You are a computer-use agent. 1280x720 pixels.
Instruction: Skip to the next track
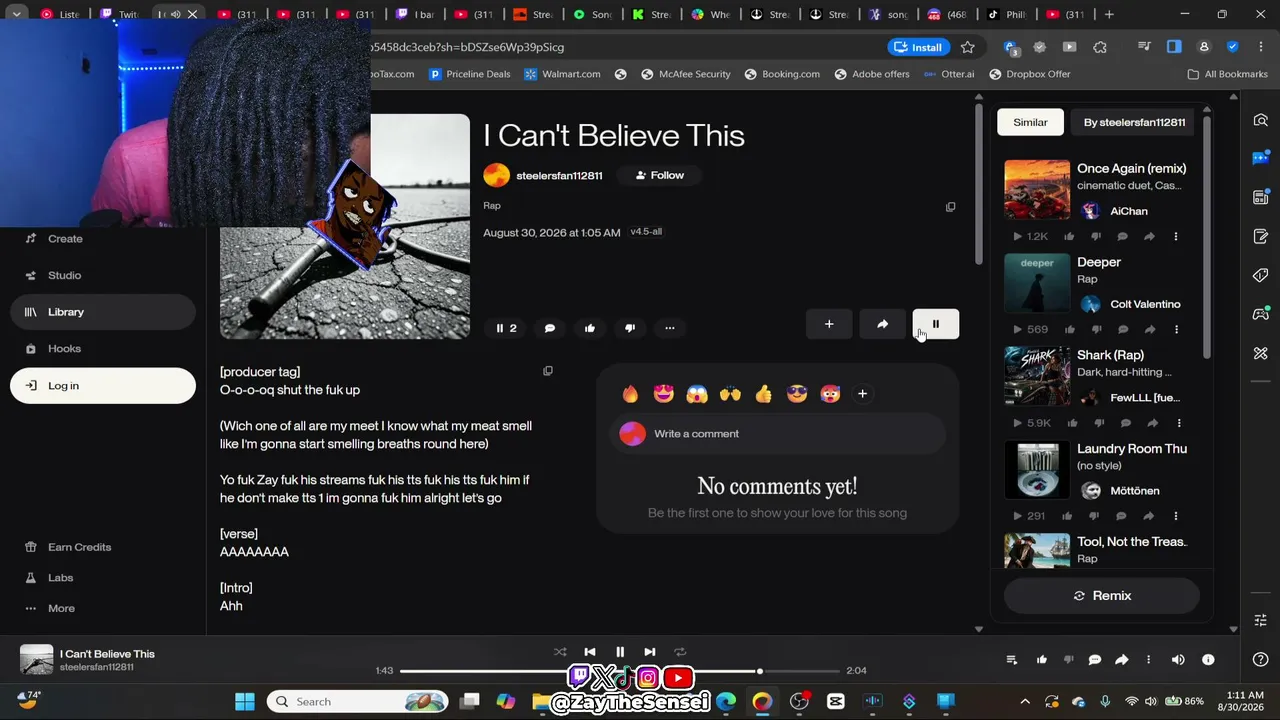[650, 652]
